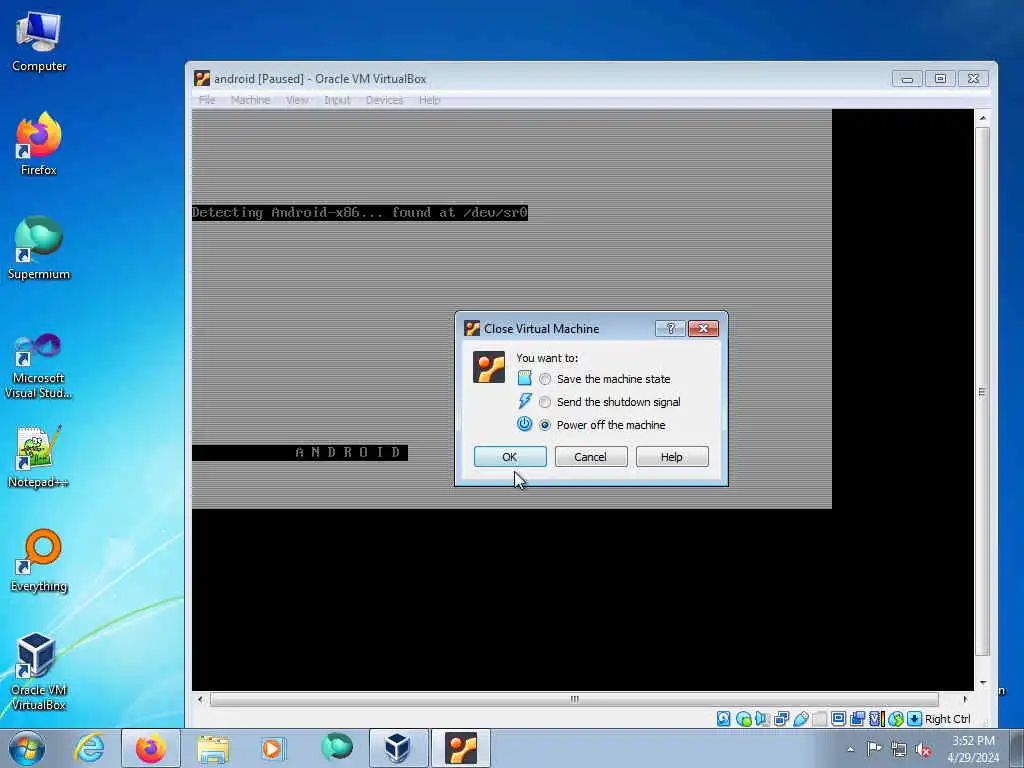Click the horizontal scrollbar left arrow
The width and height of the screenshot is (1024, 768).
pyautogui.click(x=200, y=699)
